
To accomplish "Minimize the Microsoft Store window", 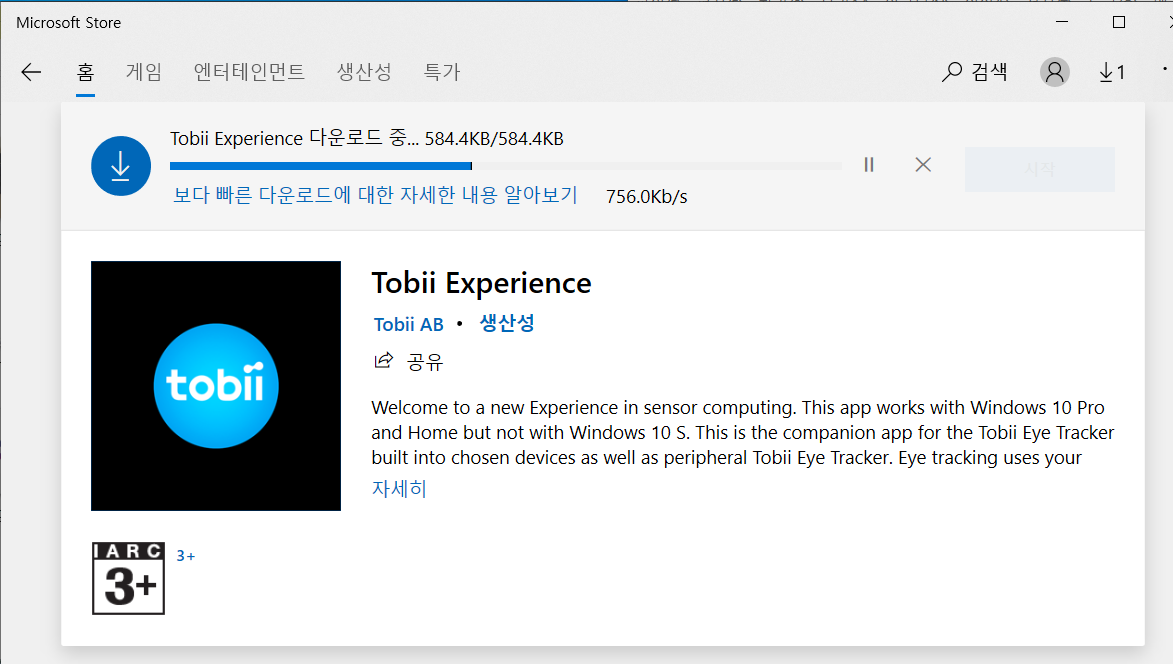I will 1062,22.
